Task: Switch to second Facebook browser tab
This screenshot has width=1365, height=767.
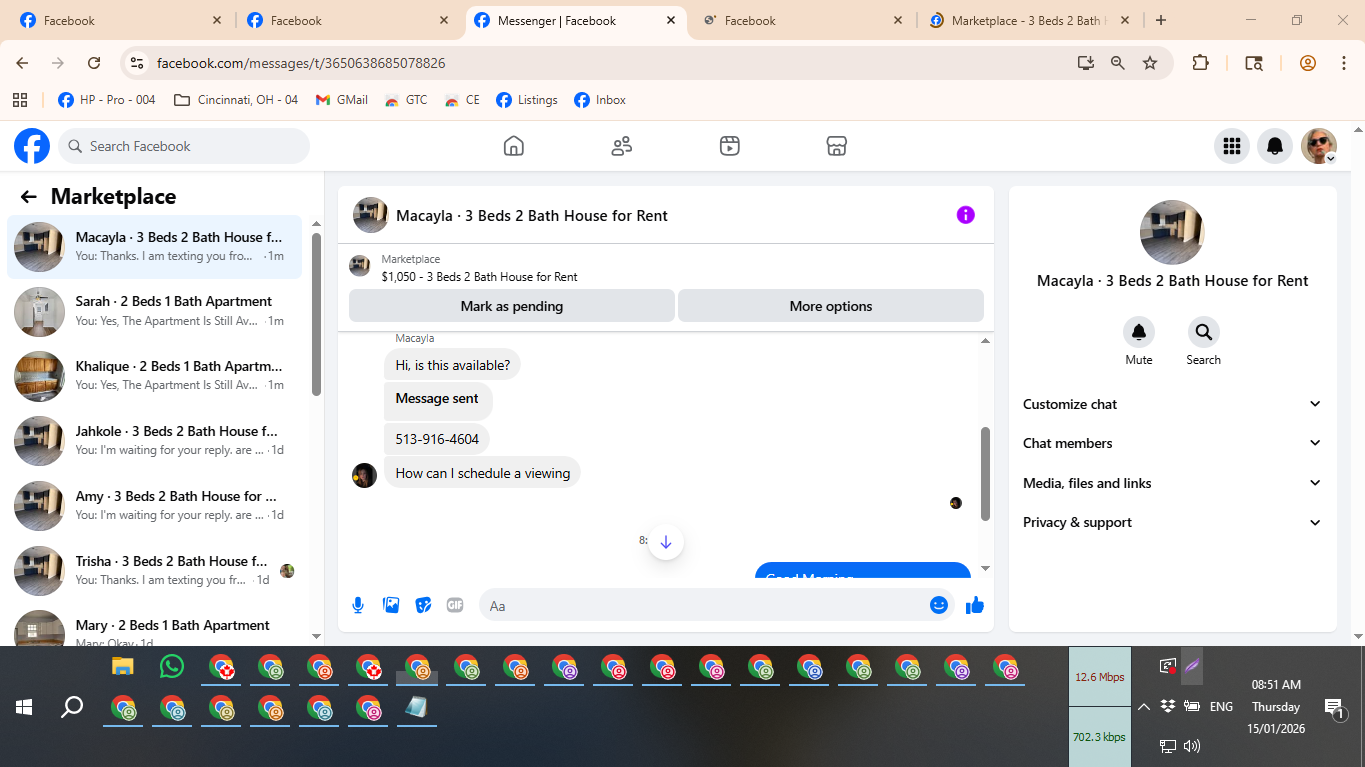Action: pyautogui.click(x=347, y=20)
